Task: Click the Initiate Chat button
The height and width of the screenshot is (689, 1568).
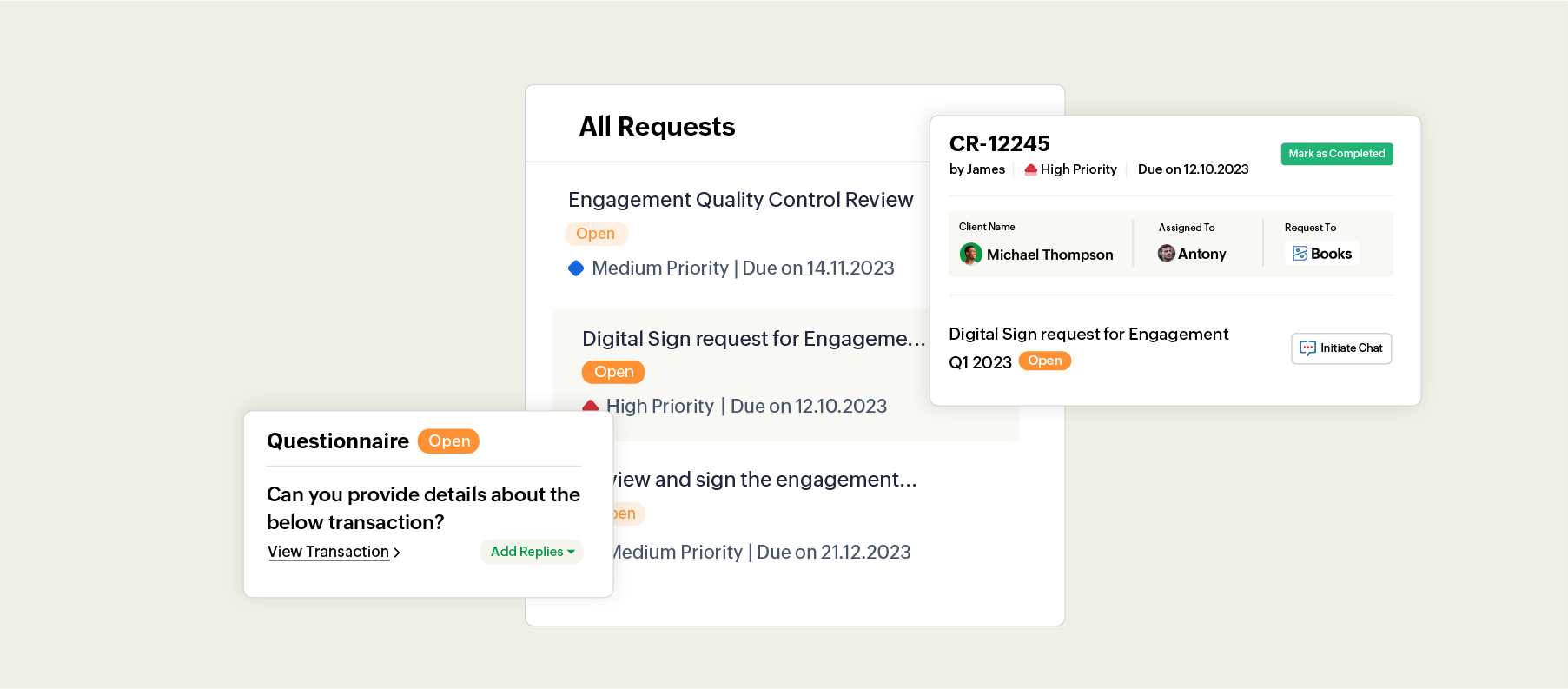Action: (x=1341, y=348)
